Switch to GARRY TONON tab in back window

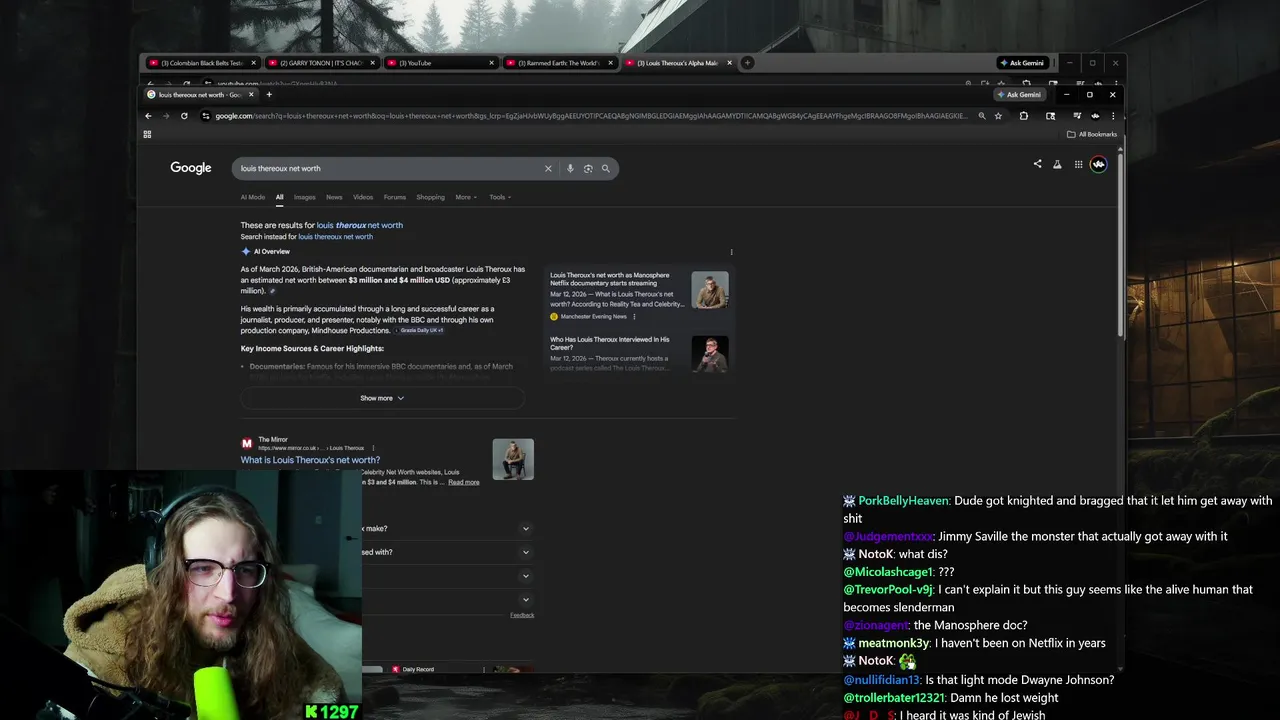320,63
